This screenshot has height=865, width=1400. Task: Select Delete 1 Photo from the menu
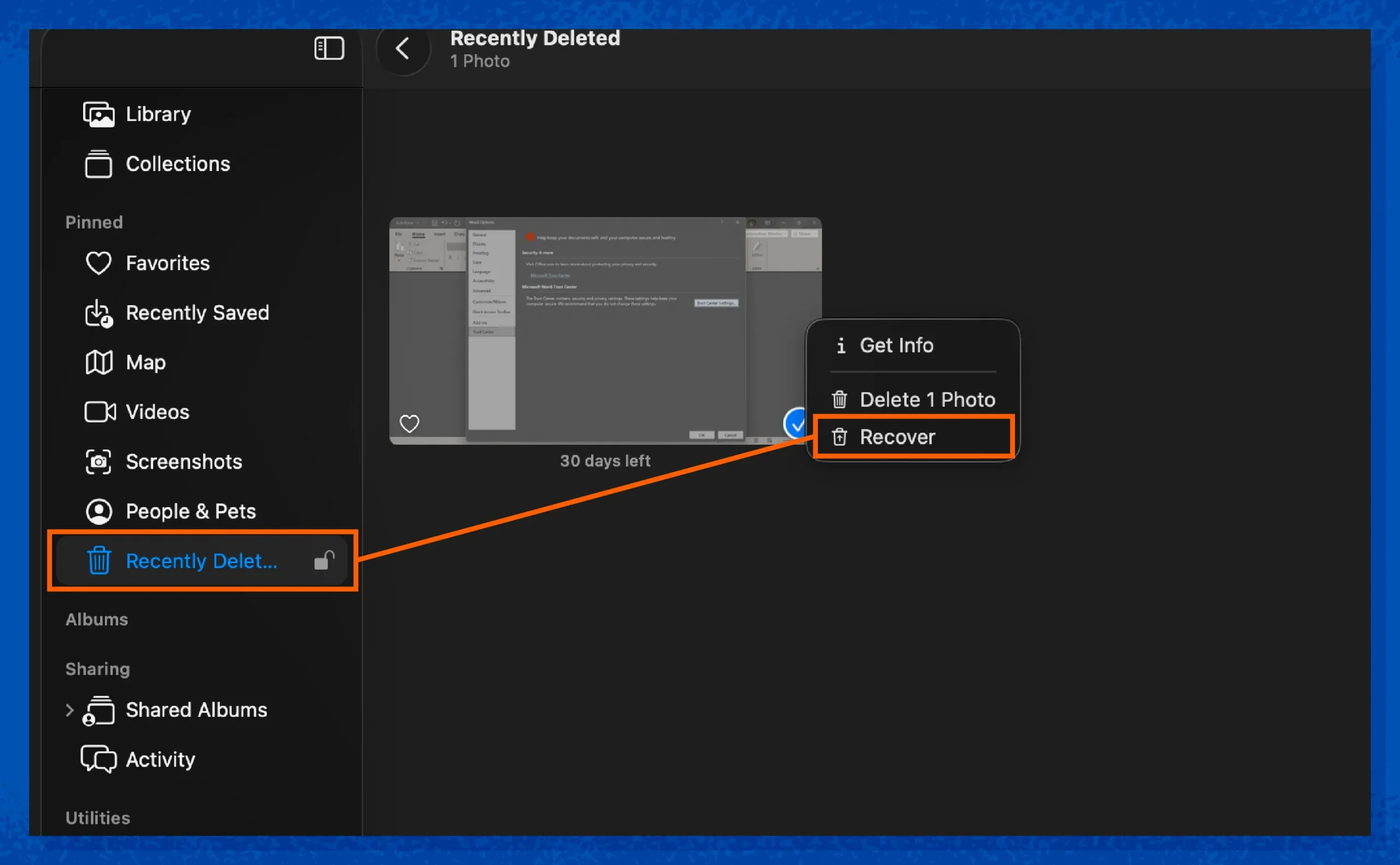pos(927,399)
